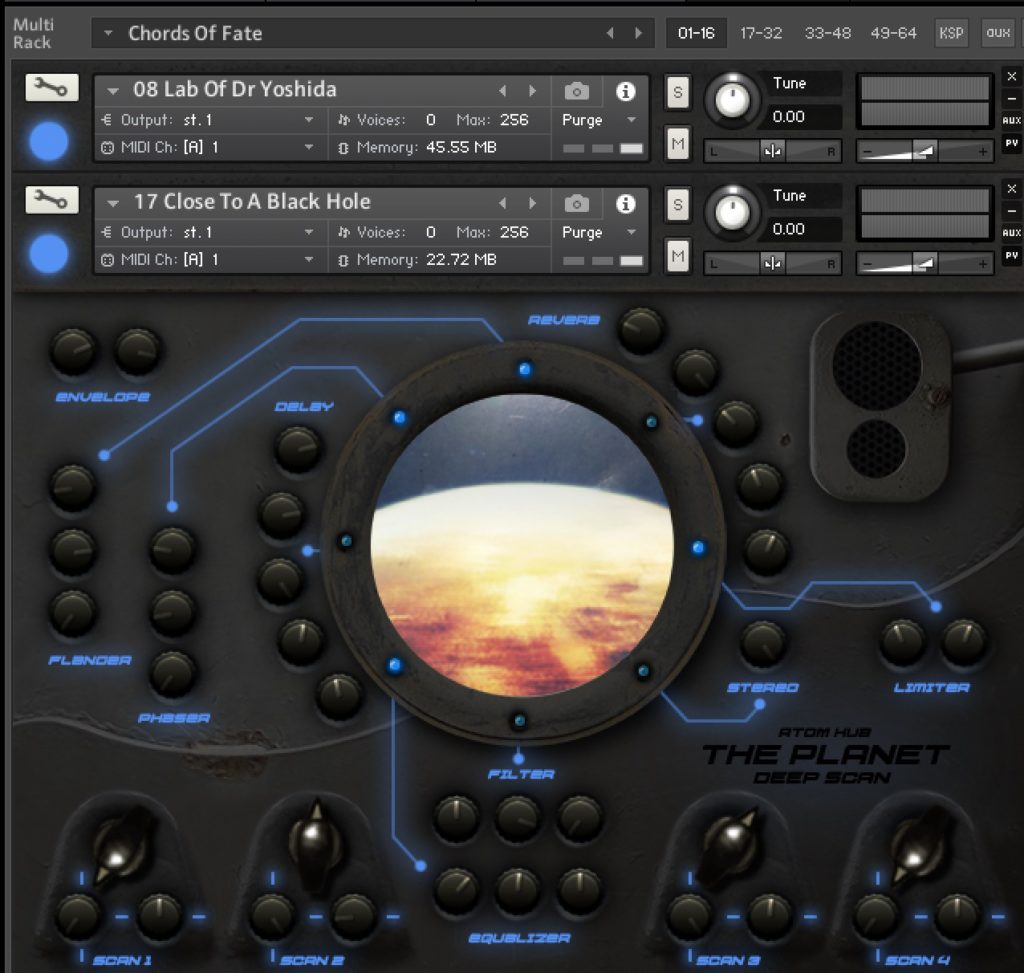Image resolution: width=1024 pixels, height=973 pixels.
Task: Toggle AUX sends for 08 Lab Of Dr Yoshida
Action: 1012,120
